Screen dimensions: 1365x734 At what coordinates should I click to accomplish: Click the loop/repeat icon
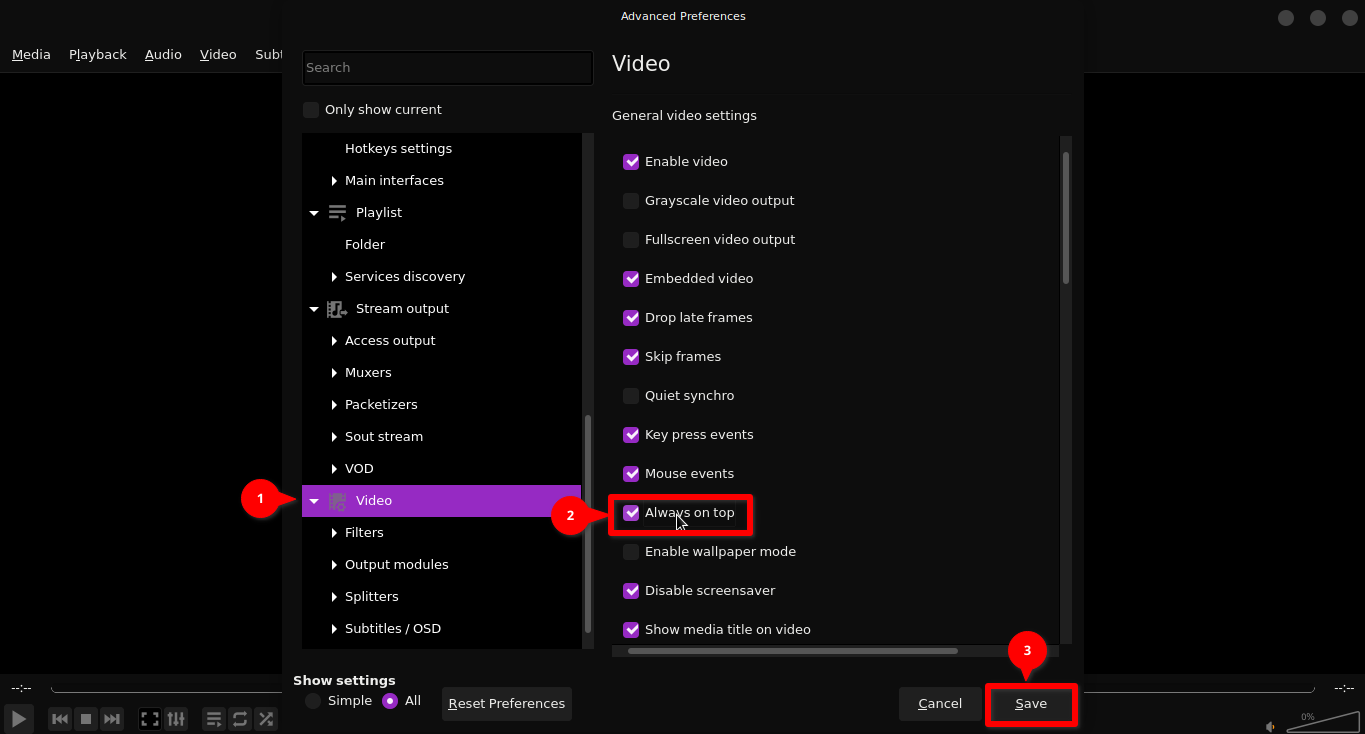240,719
